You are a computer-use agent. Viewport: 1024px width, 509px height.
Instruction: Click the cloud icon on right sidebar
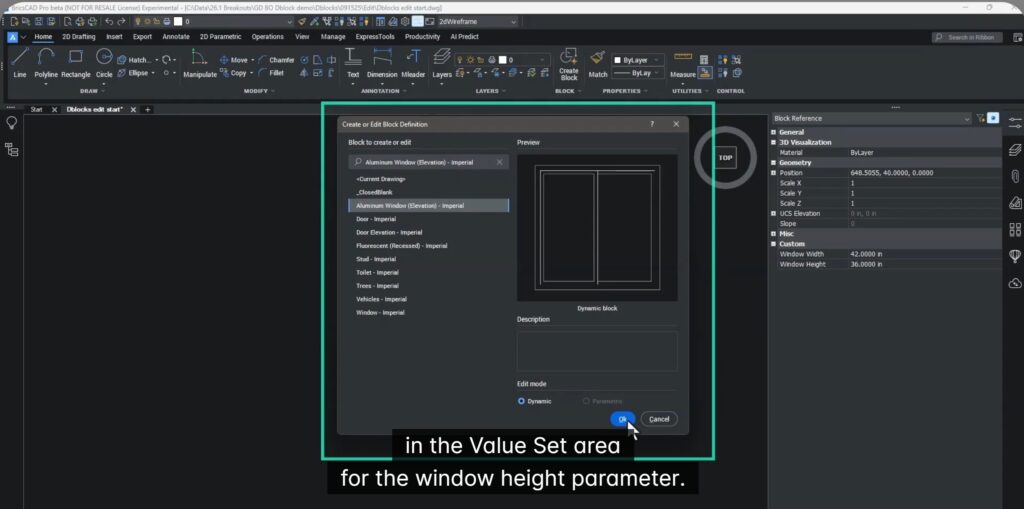coord(1015,282)
